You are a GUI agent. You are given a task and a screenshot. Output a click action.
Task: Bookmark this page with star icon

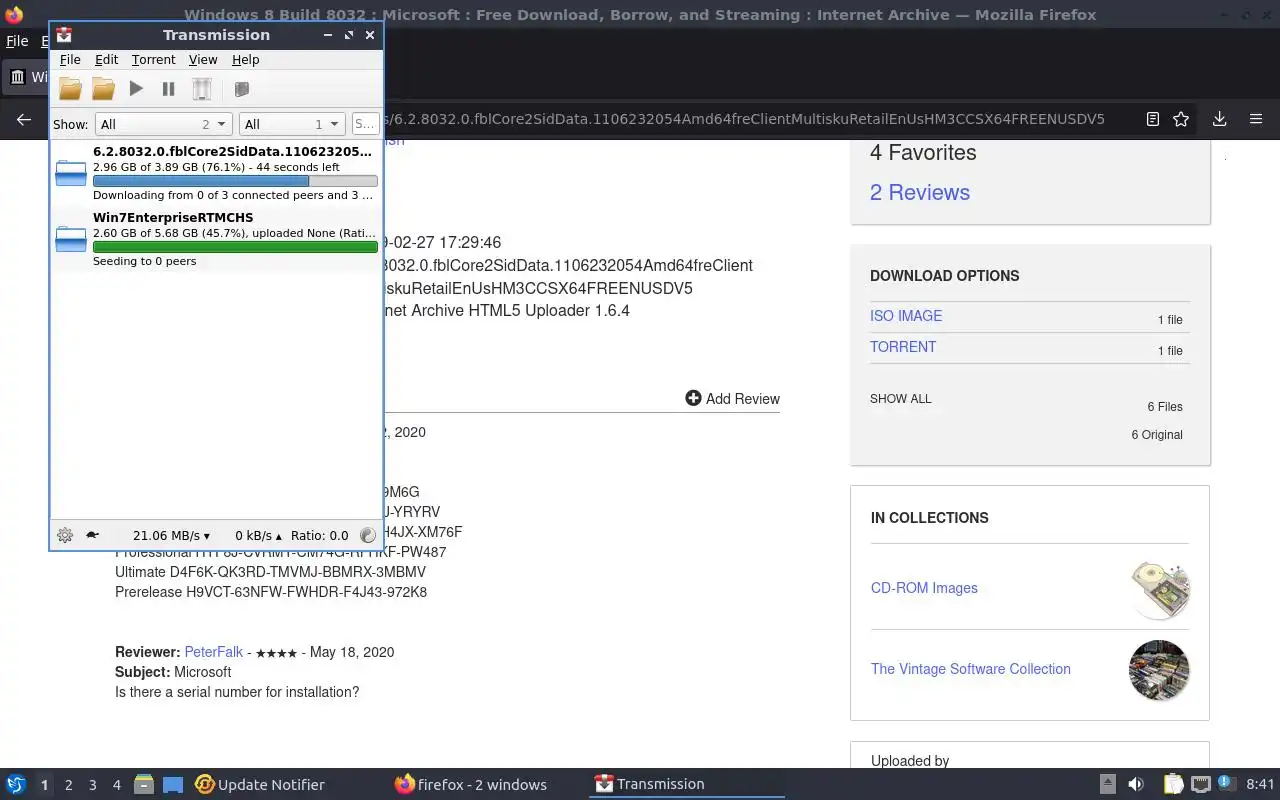click(1181, 119)
